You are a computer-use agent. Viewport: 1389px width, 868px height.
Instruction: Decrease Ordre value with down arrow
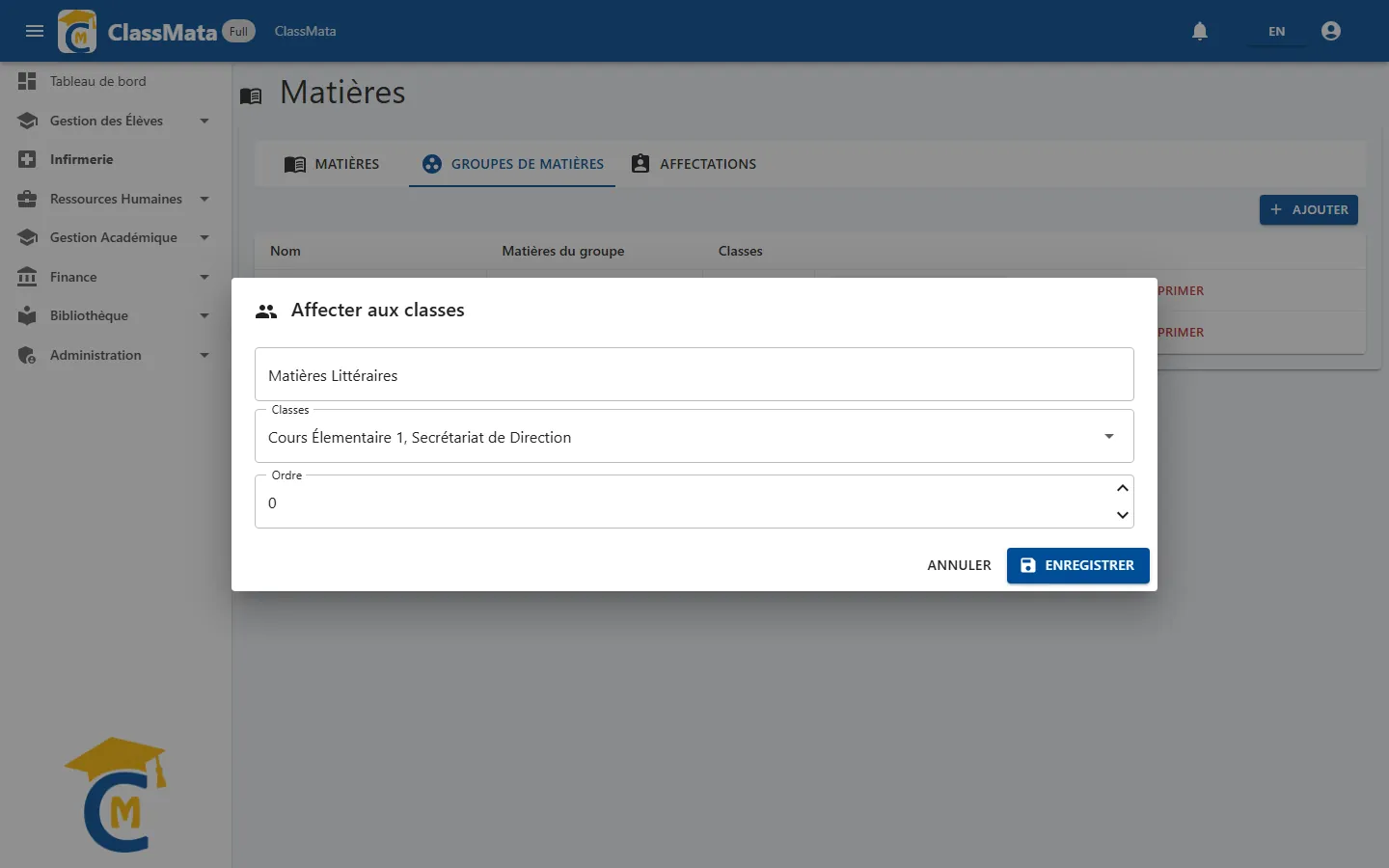tap(1122, 515)
